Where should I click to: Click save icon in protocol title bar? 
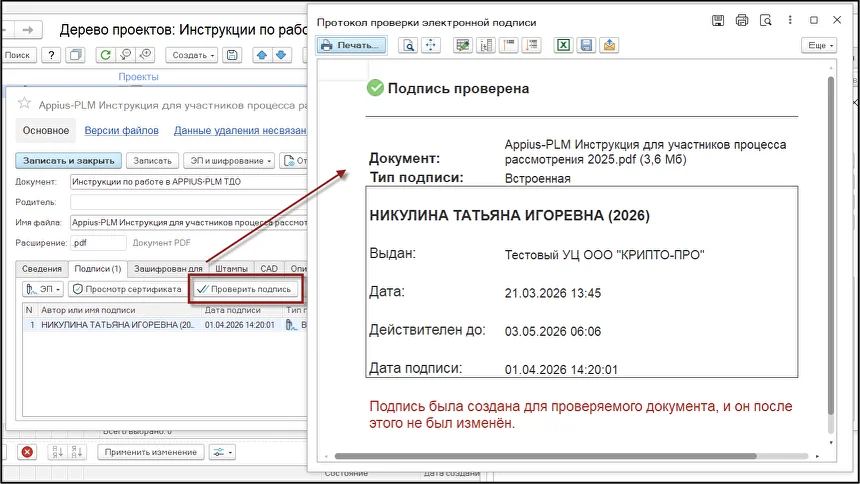pyautogui.click(x=718, y=20)
